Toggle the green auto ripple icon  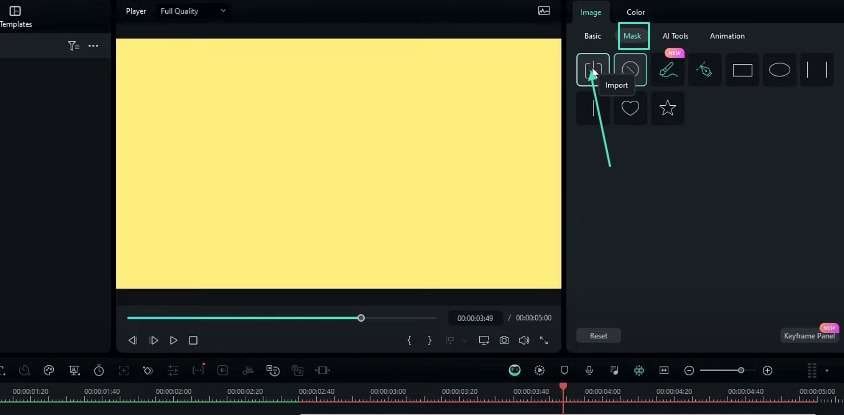(x=639, y=370)
